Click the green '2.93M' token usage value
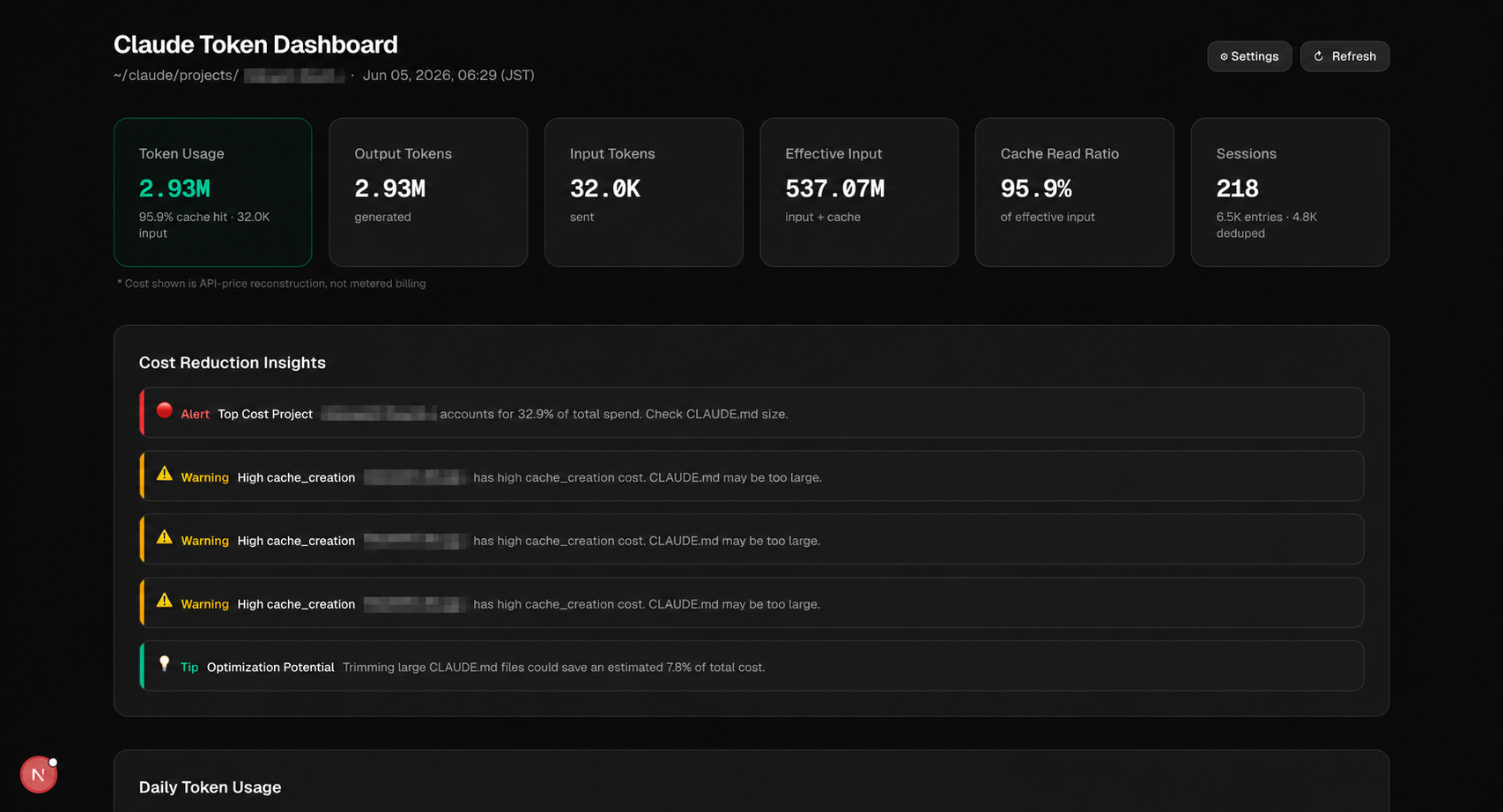The width and height of the screenshot is (1503, 812). 174,188
